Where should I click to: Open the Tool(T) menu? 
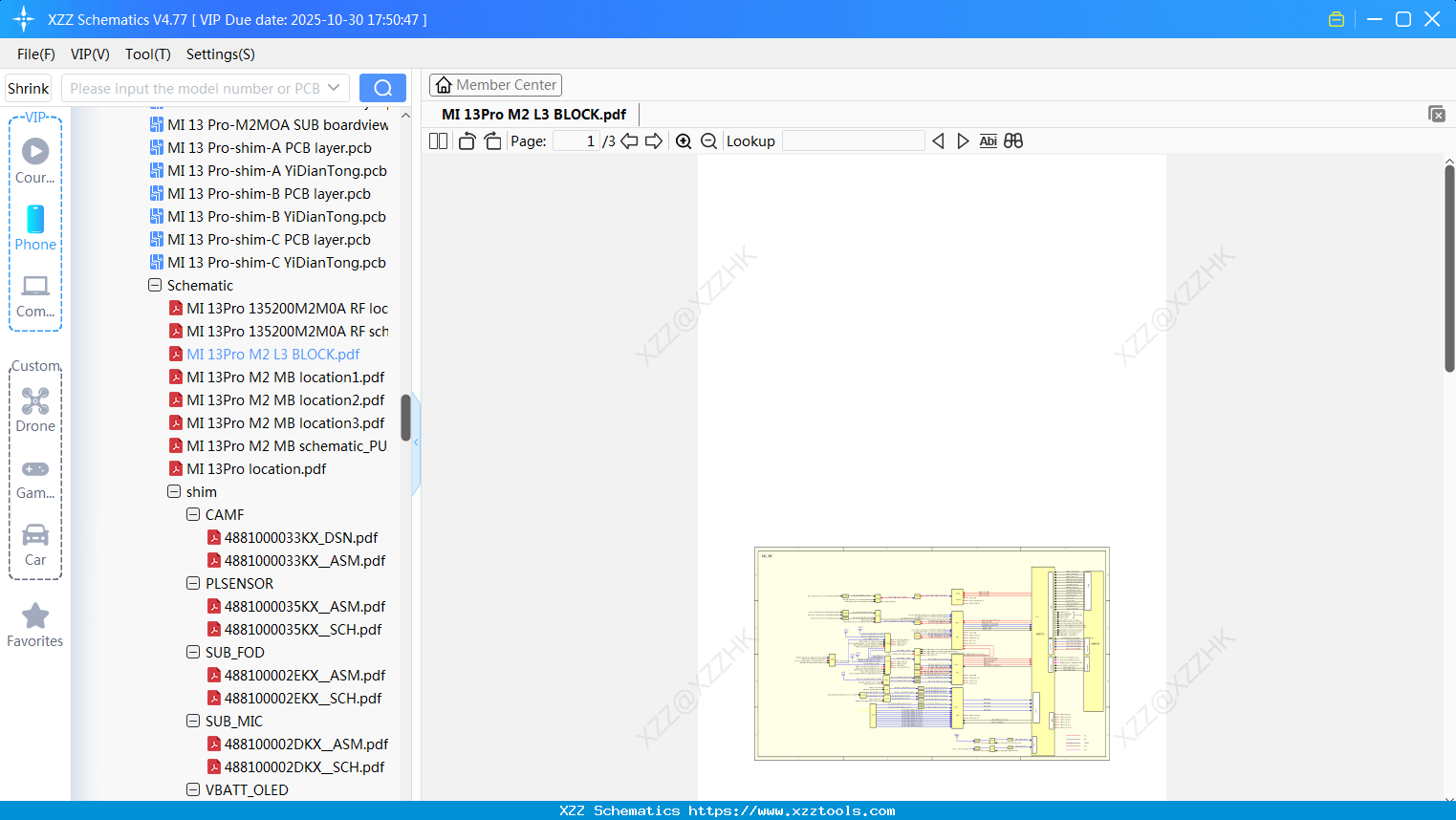[148, 54]
